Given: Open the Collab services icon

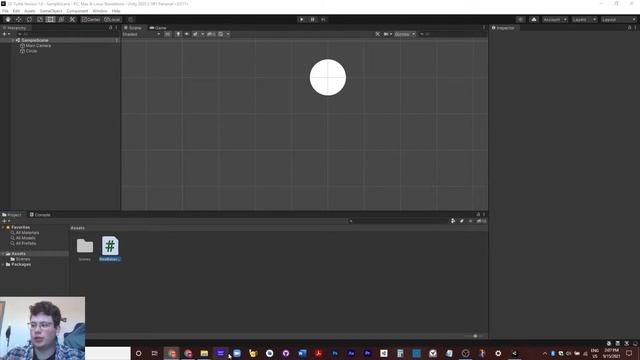Looking at the screenshot, I should pos(520,20).
